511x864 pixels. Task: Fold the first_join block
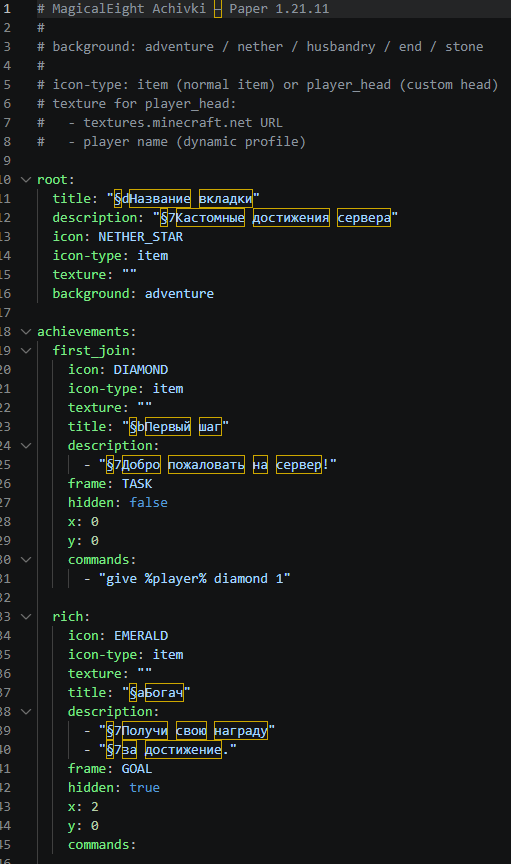(26, 350)
